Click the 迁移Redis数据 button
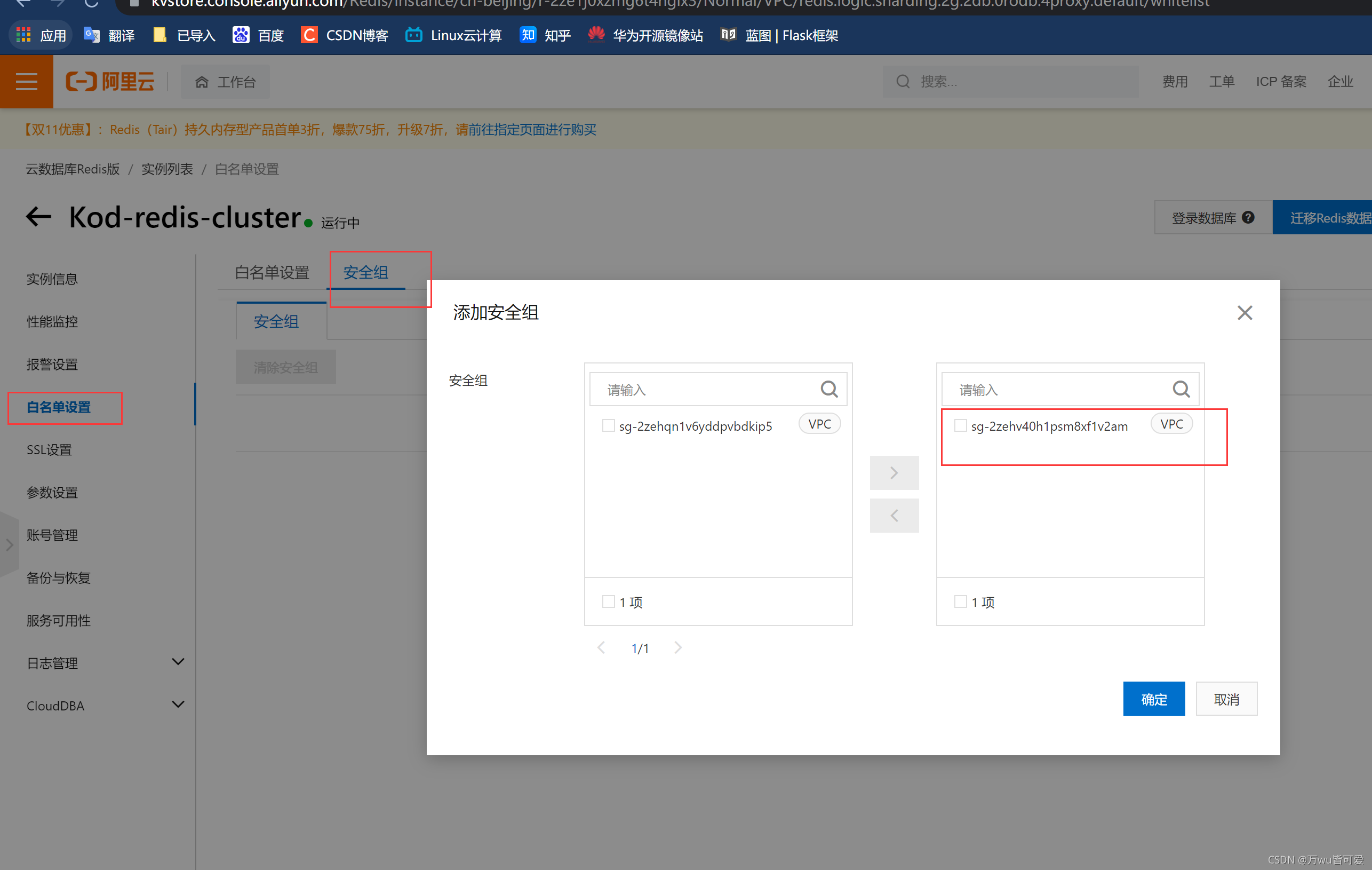The height and width of the screenshot is (870, 1372). [1322, 217]
